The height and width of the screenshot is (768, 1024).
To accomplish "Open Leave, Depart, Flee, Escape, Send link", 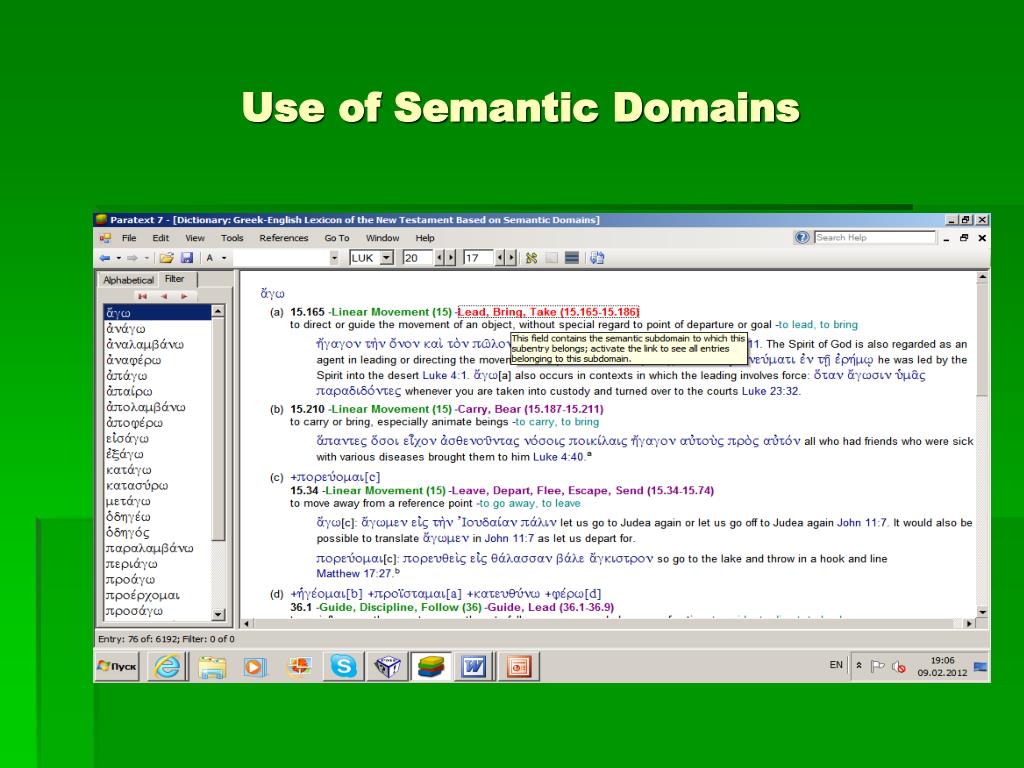I will coord(583,490).
